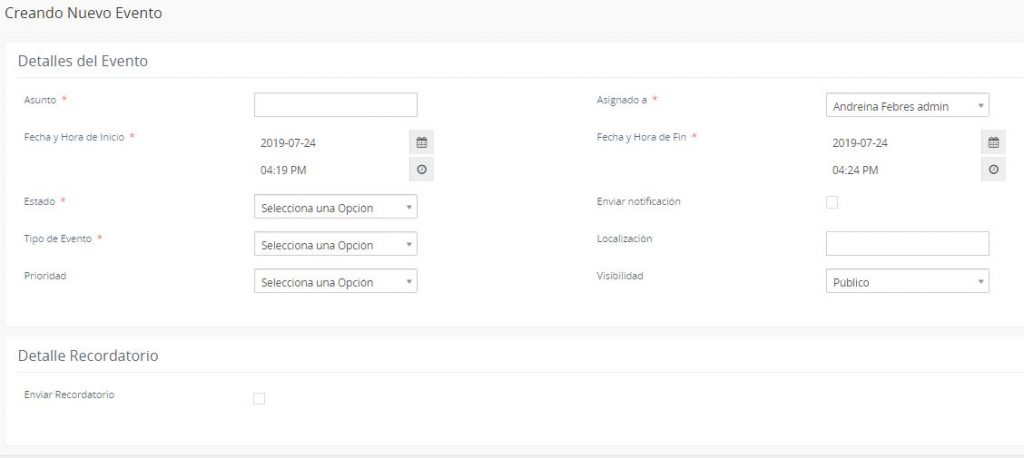Open the Prioridad dropdown list
The width and height of the screenshot is (1024, 458).
335,282
